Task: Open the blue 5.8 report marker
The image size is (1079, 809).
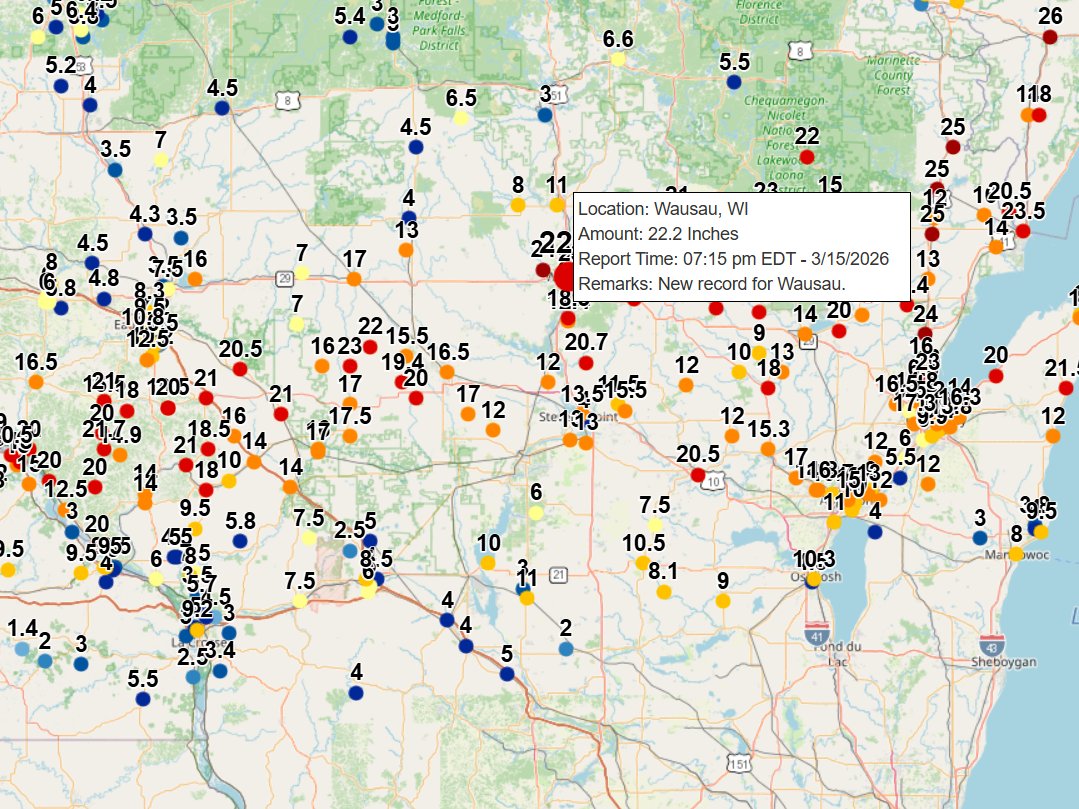Action: [239, 541]
